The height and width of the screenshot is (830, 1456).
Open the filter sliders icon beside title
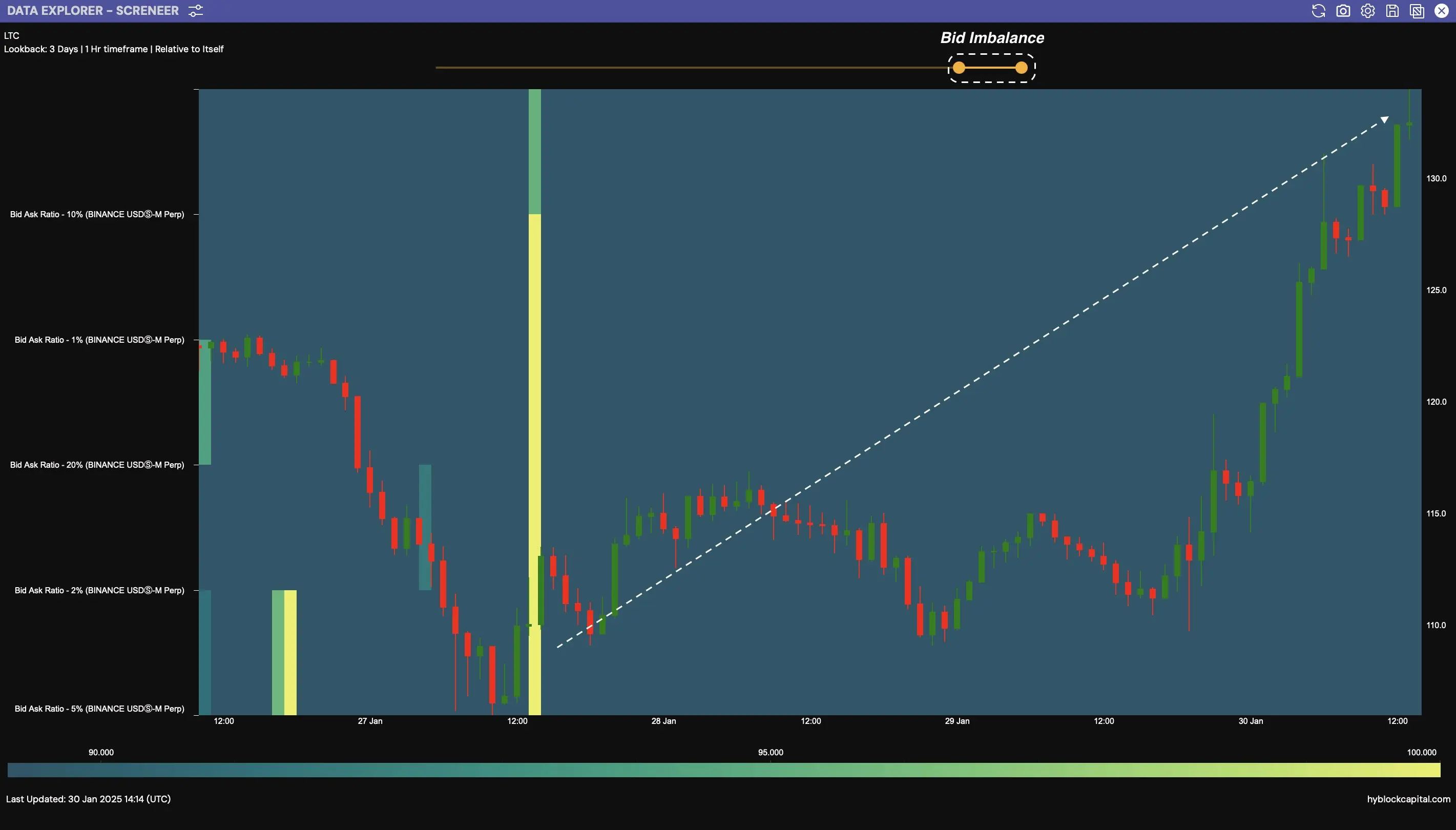(x=196, y=11)
